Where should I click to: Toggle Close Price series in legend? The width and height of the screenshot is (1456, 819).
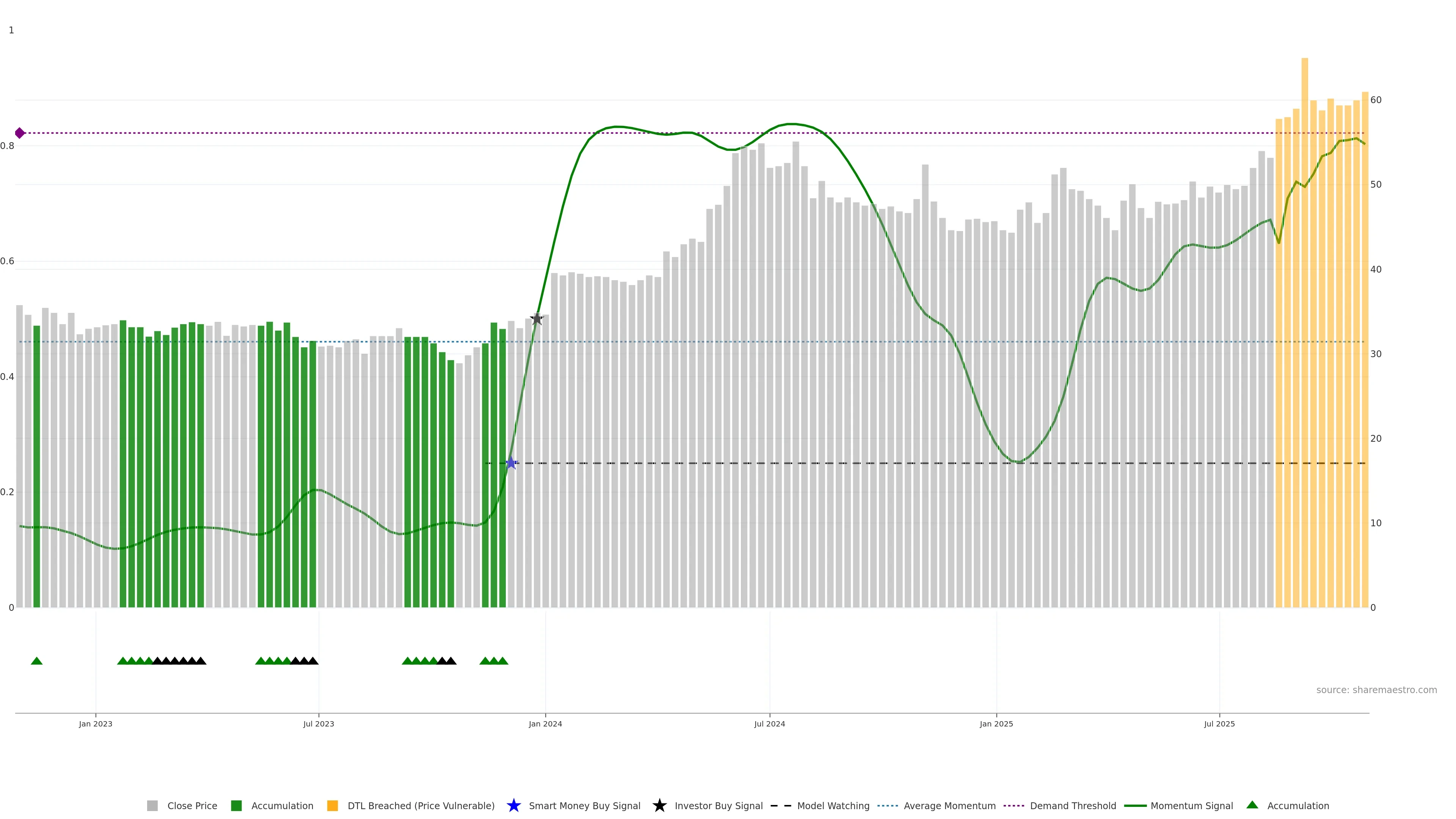pos(191,805)
